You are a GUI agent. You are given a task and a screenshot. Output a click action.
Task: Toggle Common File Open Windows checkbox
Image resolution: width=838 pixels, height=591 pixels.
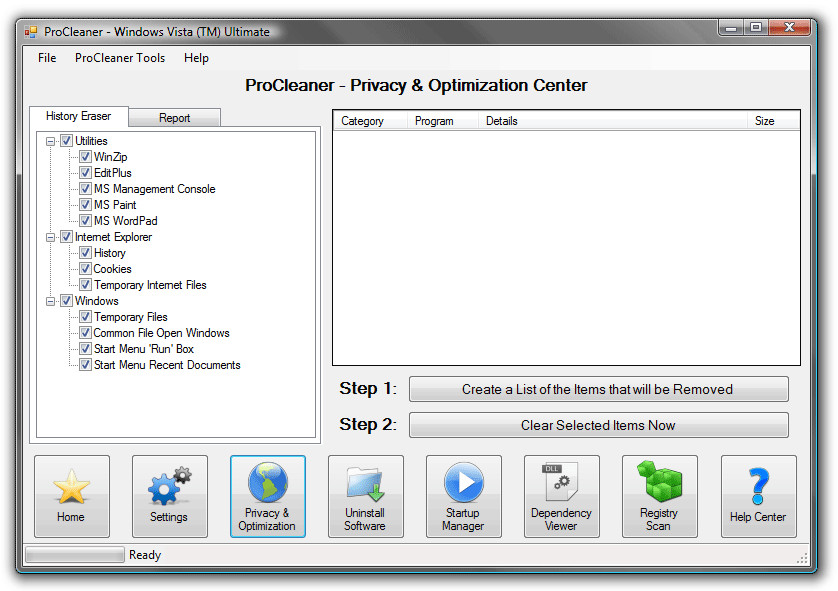click(85, 333)
